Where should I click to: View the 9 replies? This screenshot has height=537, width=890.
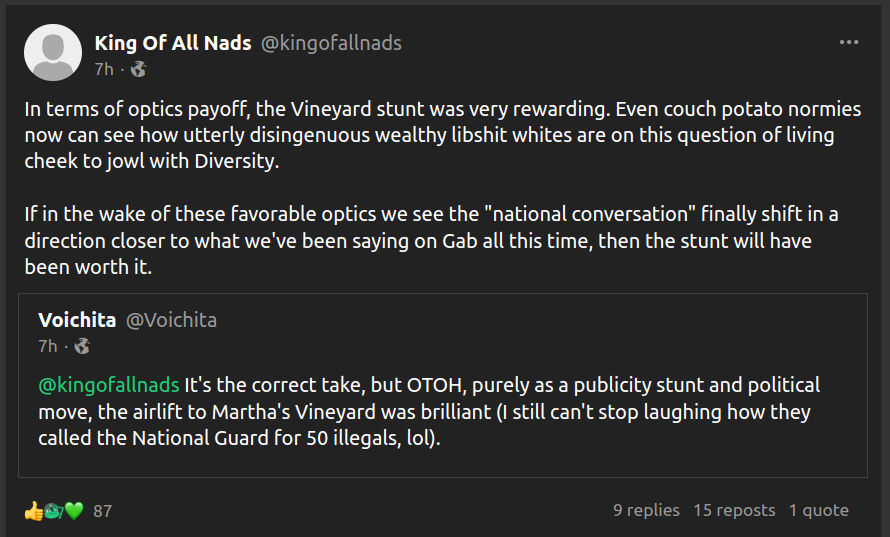[646, 510]
